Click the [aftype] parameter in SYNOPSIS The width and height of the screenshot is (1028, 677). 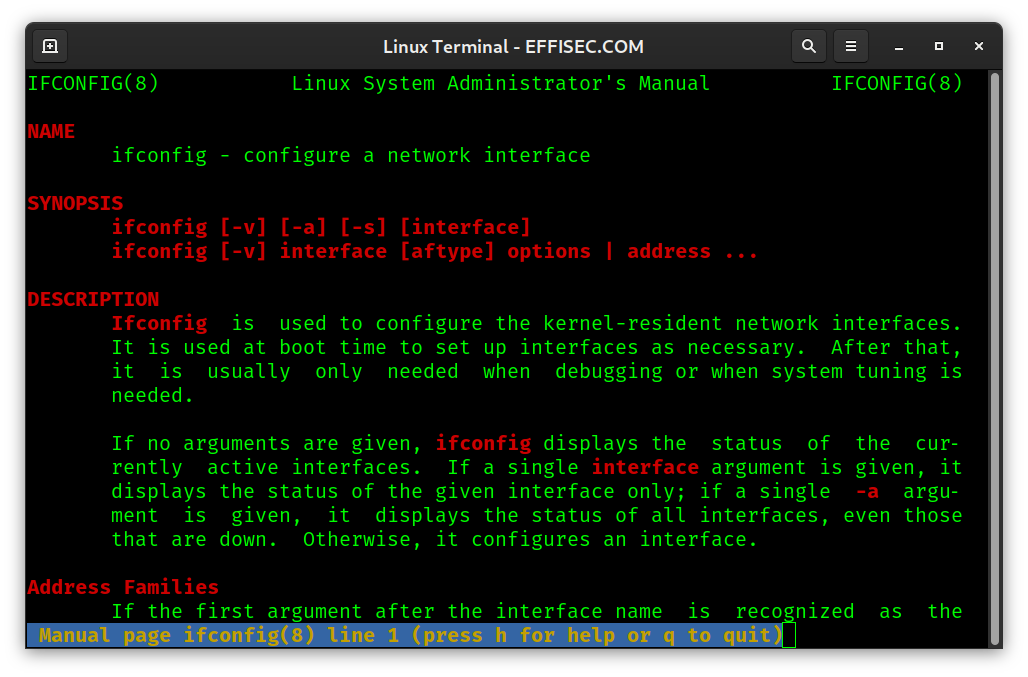coord(447,251)
